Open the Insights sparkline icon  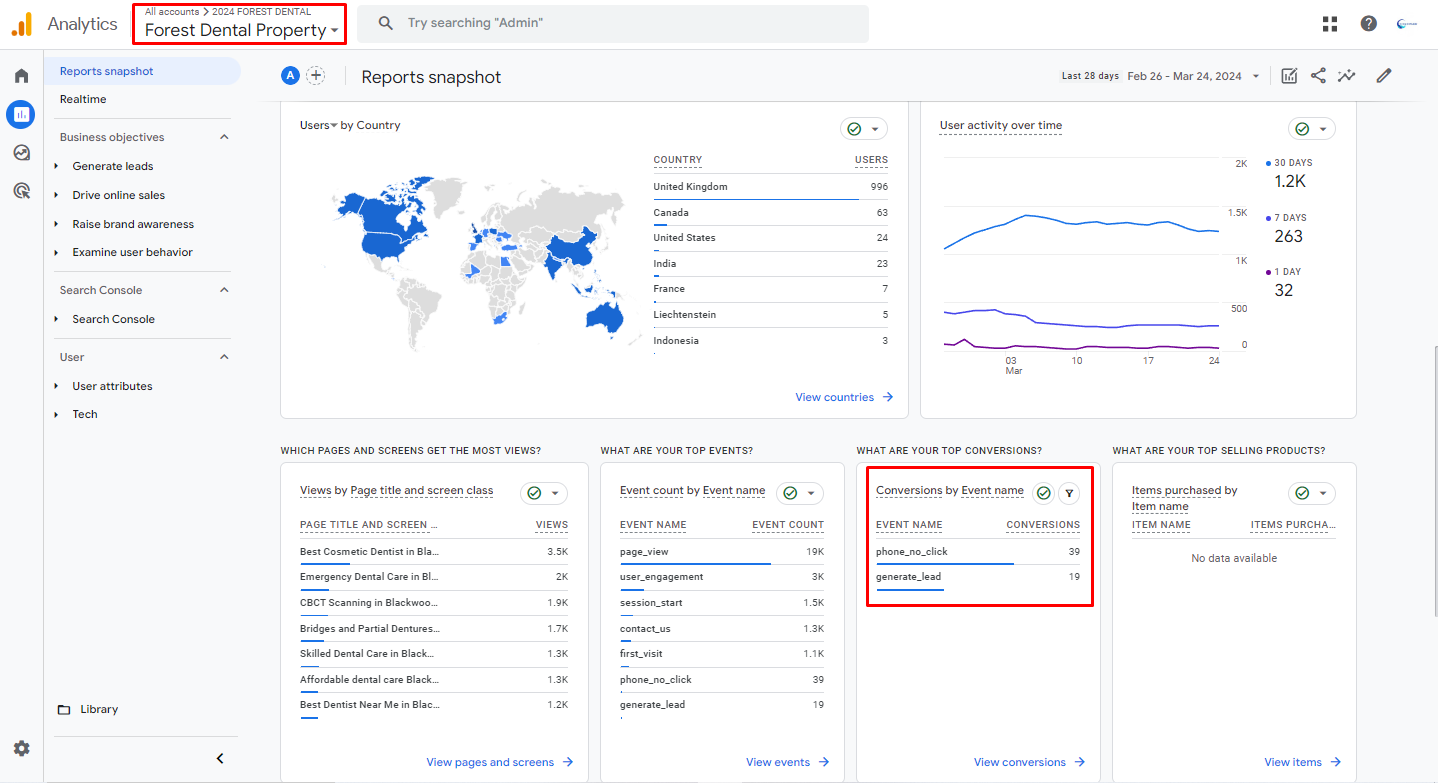coord(1347,76)
